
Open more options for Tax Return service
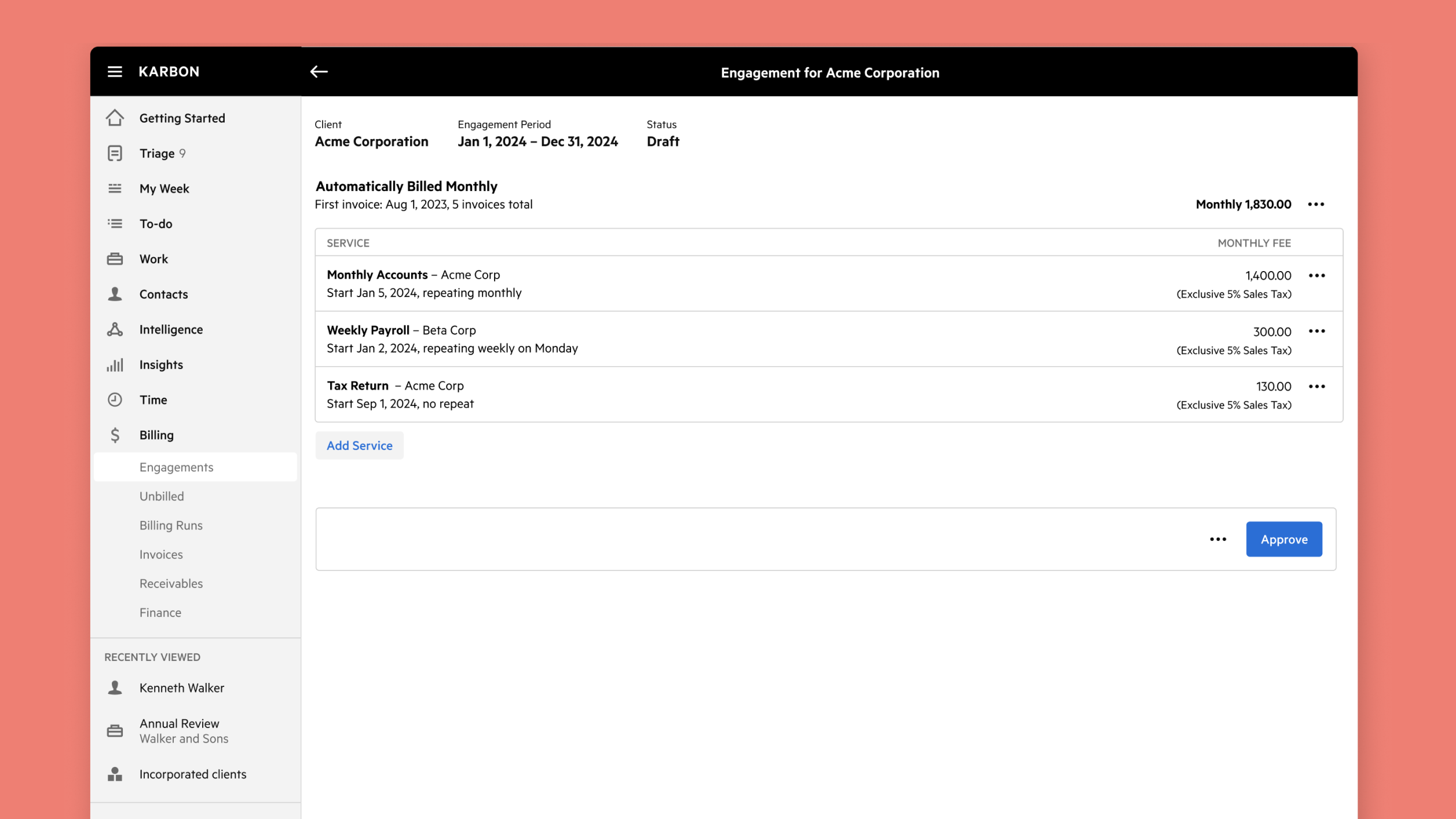click(x=1316, y=386)
